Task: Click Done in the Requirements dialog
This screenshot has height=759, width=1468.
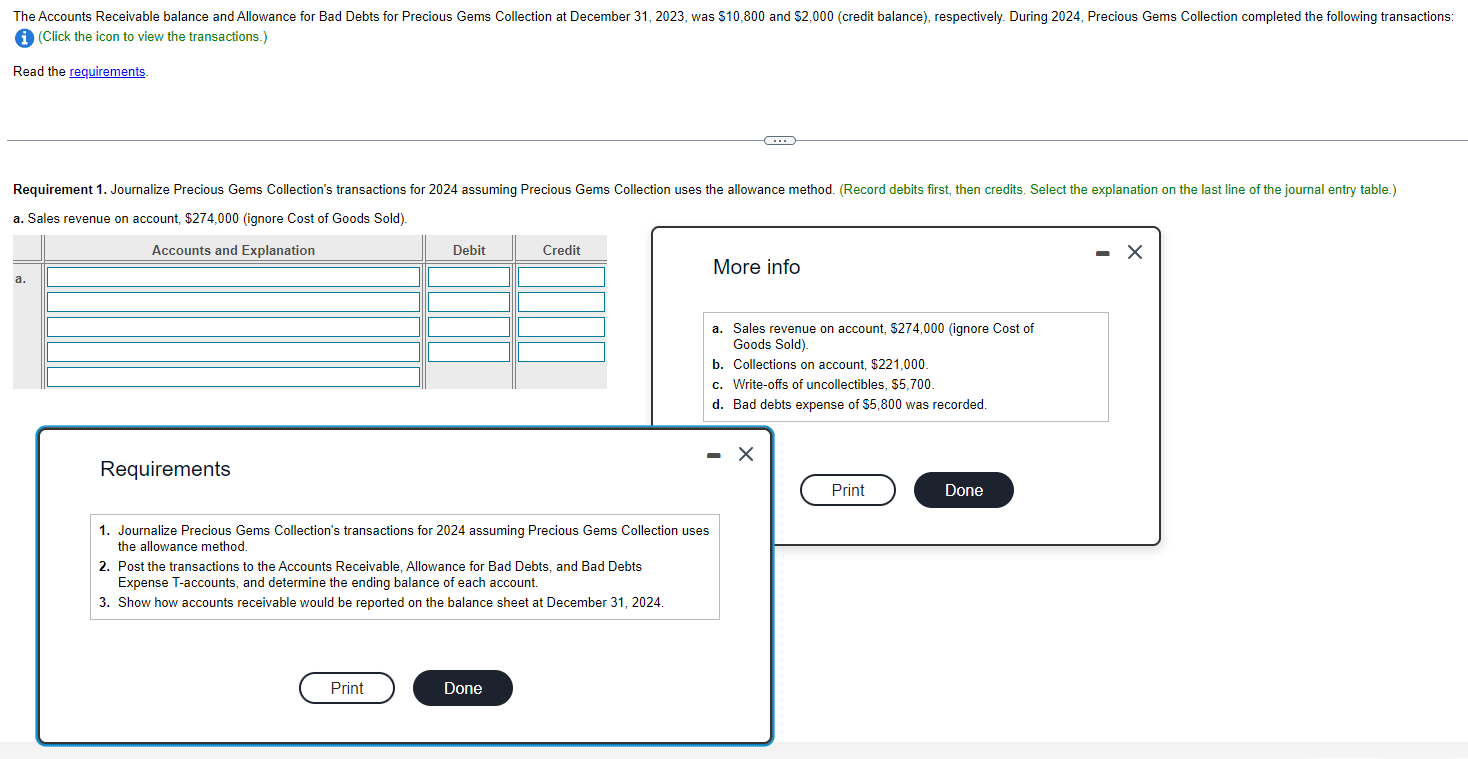Action: coord(462,688)
